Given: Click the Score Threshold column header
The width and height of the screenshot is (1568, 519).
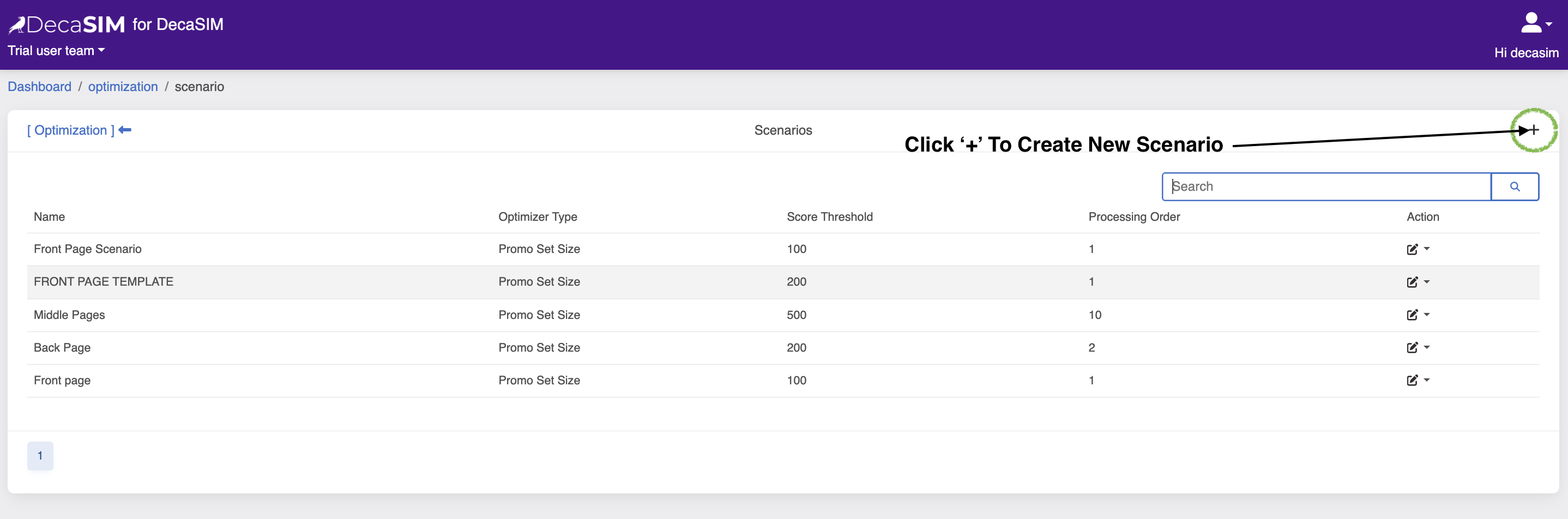Looking at the screenshot, I should tap(829, 216).
